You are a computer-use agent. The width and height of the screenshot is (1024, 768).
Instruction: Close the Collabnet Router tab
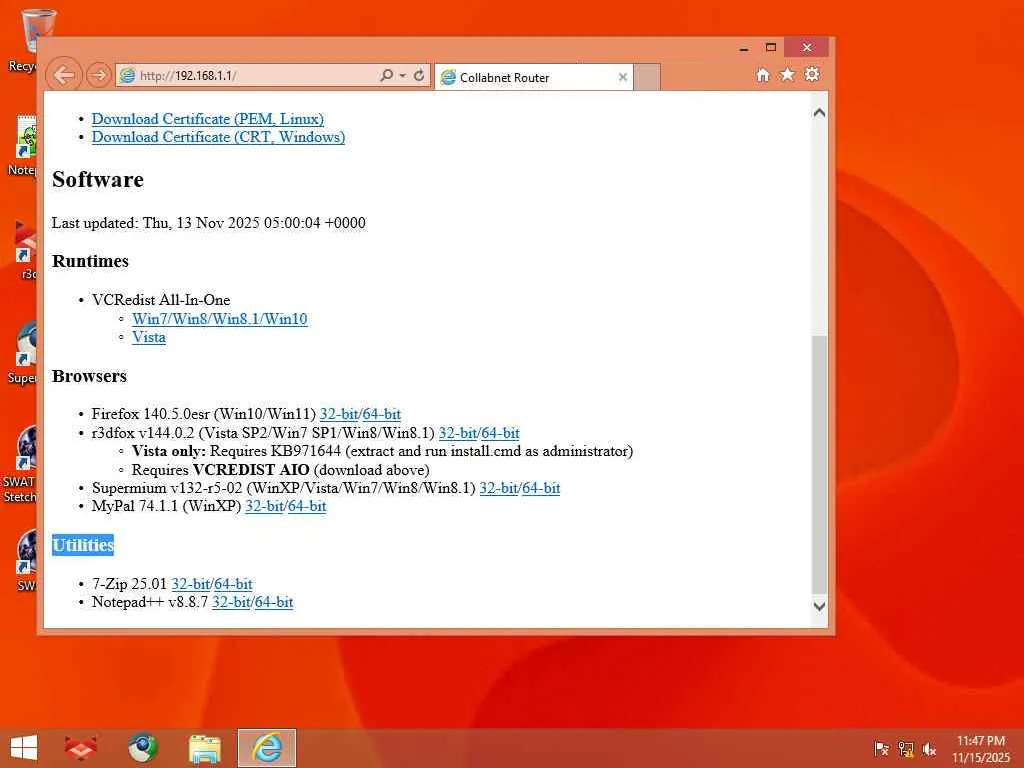click(622, 77)
